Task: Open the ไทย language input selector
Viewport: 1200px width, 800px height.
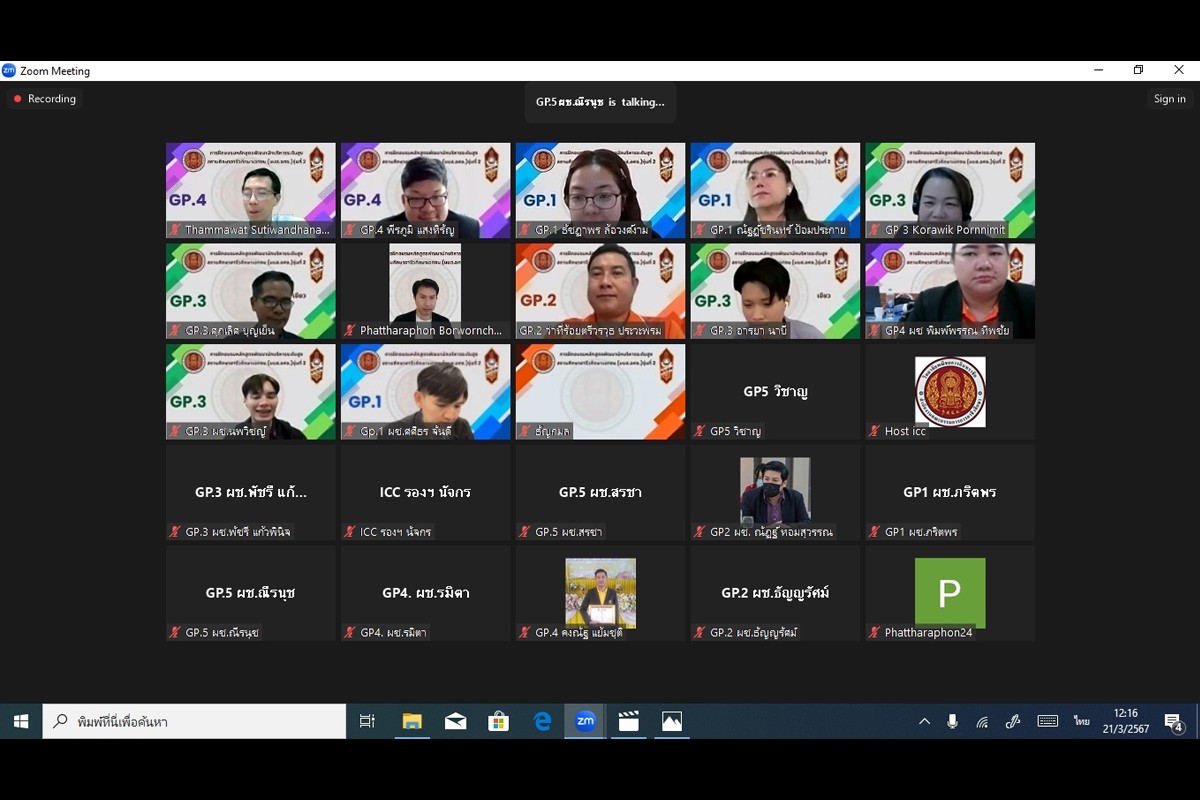Action: [x=1081, y=721]
